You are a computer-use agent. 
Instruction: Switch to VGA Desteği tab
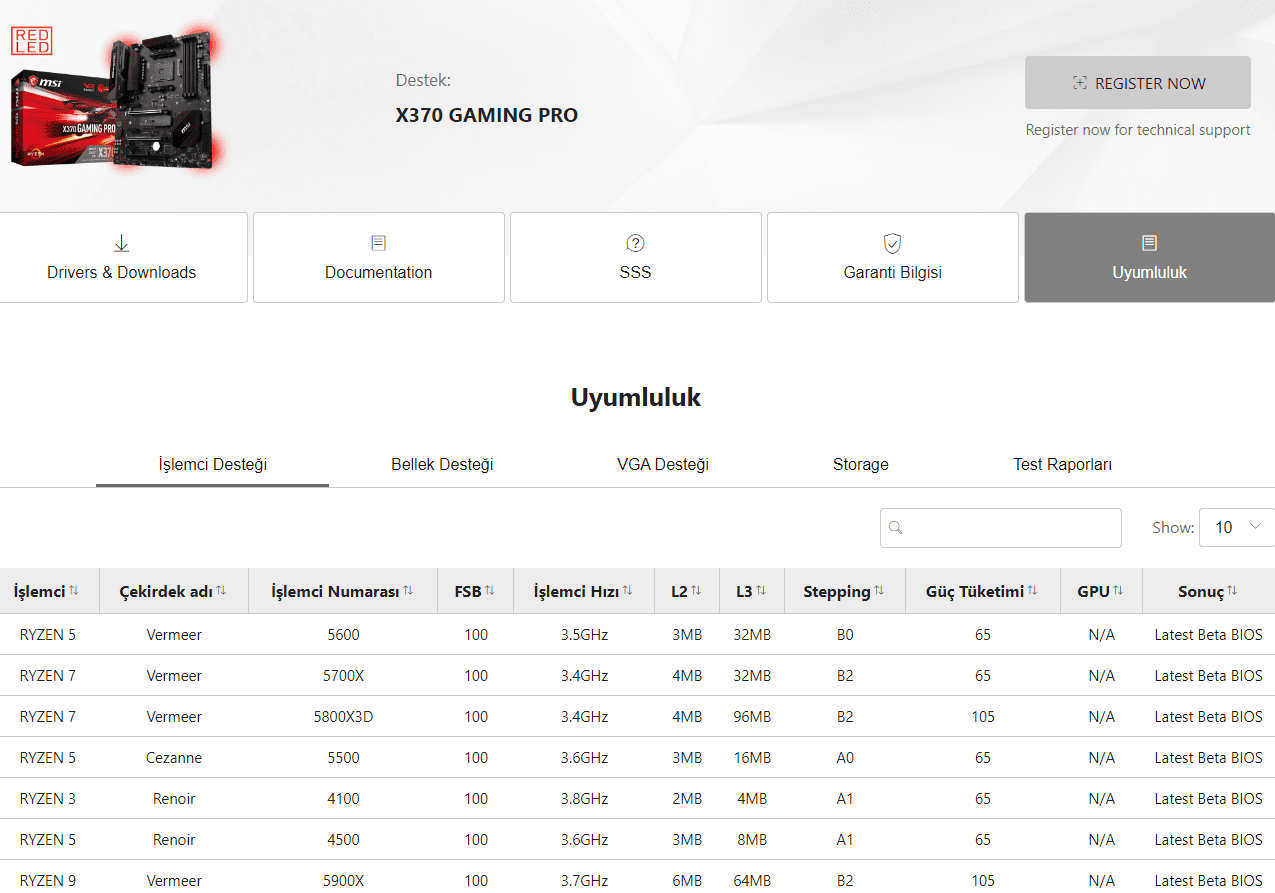[662, 464]
